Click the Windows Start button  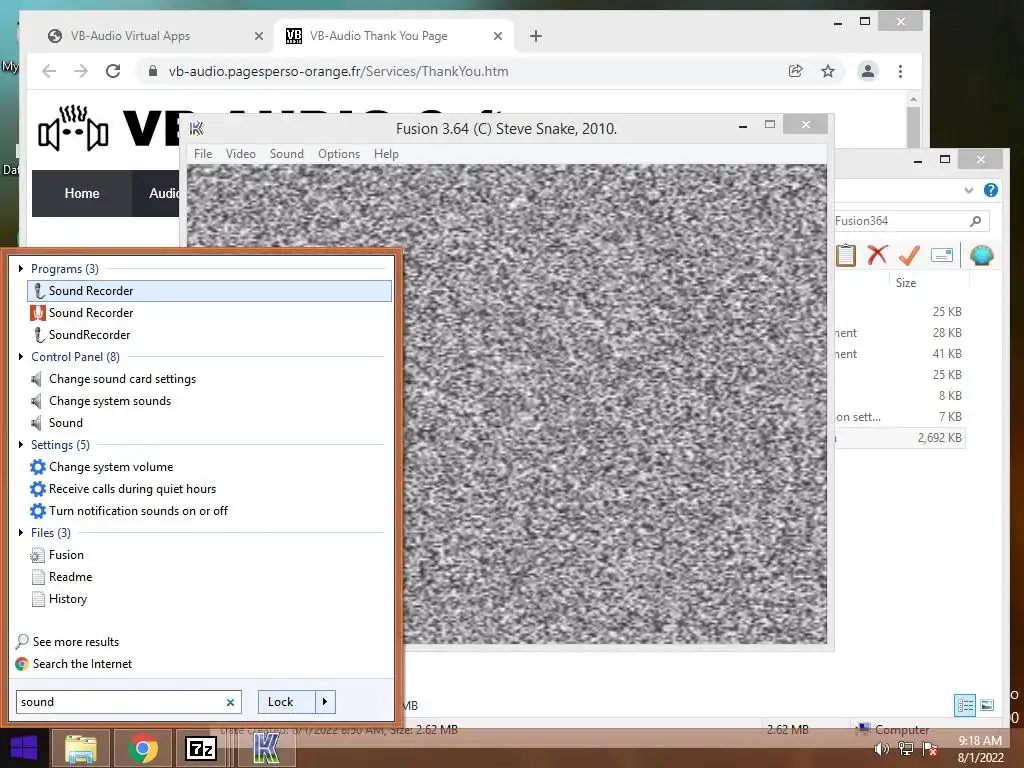[x=24, y=748]
